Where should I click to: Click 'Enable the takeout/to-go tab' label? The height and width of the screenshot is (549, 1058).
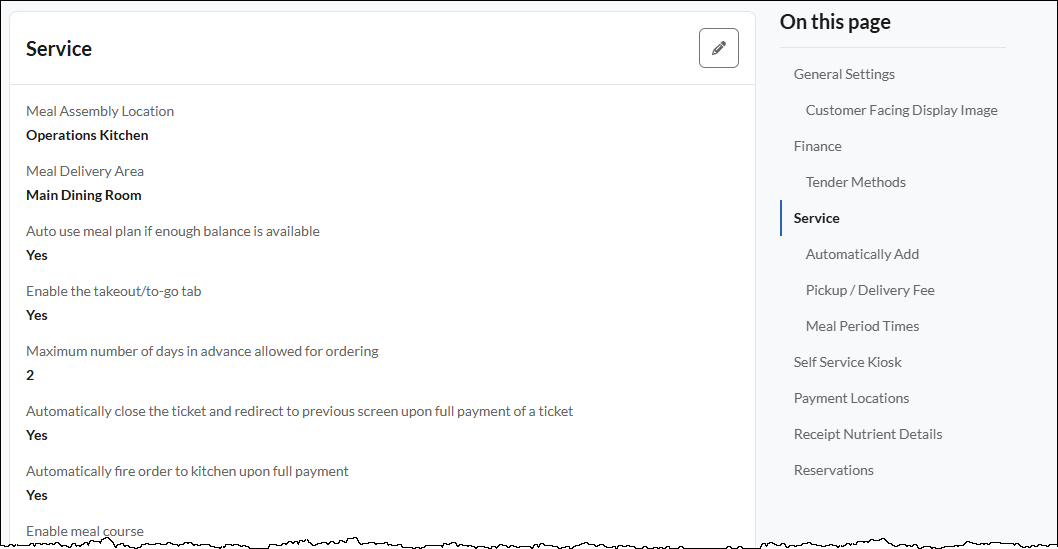click(113, 291)
